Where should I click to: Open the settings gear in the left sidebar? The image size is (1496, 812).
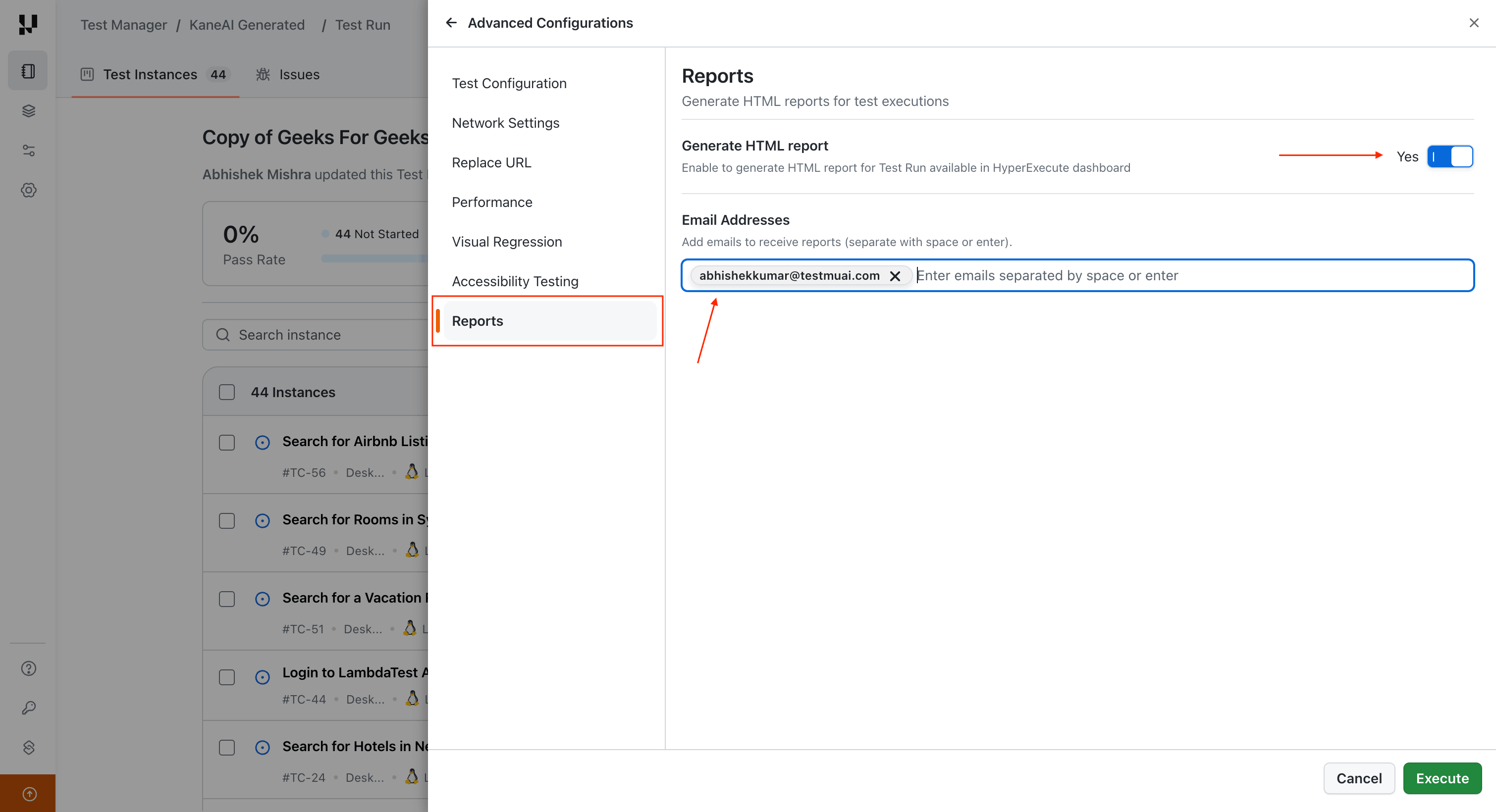(x=28, y=190)
